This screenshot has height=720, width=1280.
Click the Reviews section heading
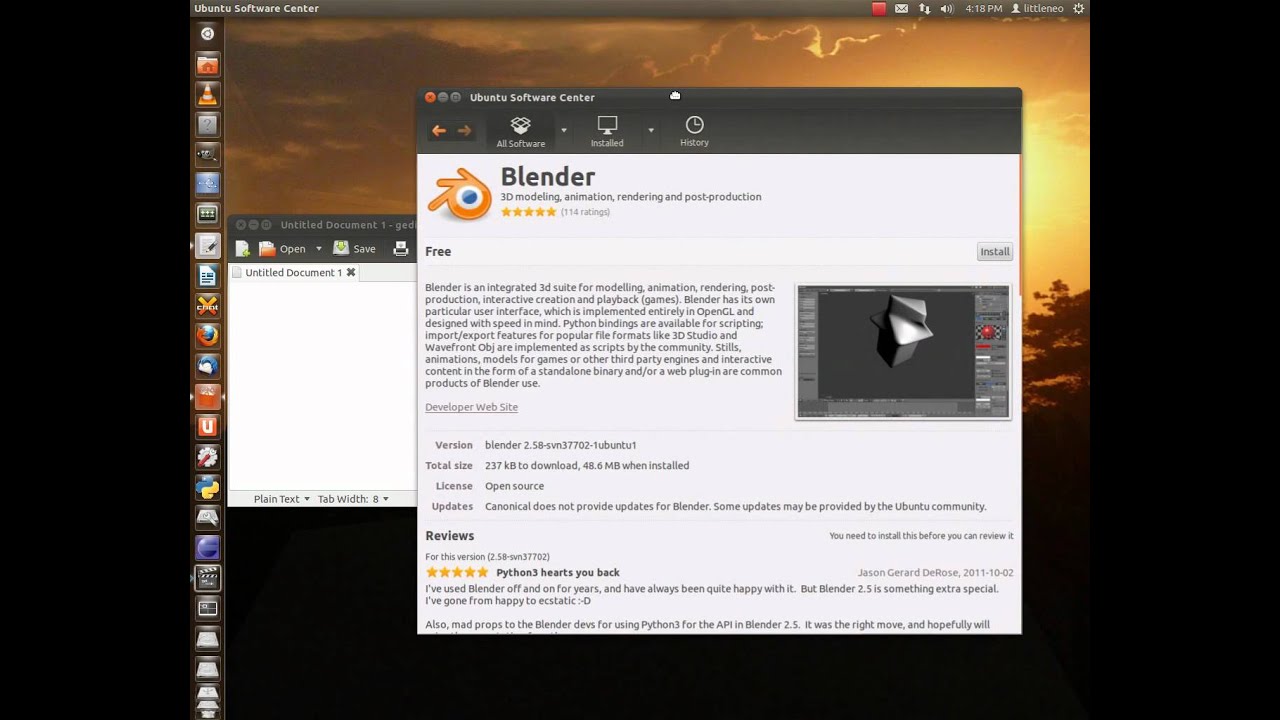tap(449, 536)
